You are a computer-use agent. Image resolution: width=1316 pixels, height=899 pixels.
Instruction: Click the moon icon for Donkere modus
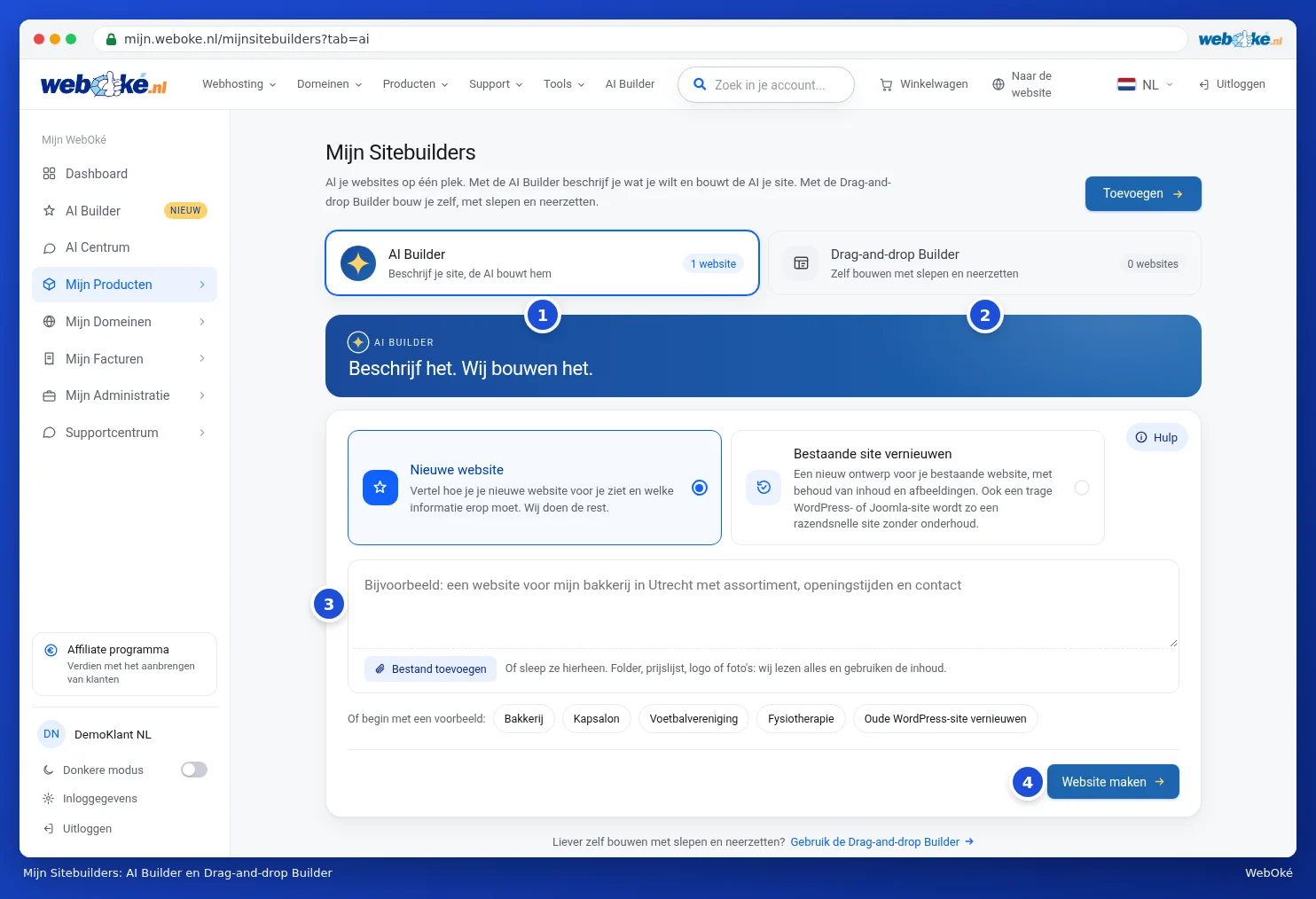[x=49, y=770]
